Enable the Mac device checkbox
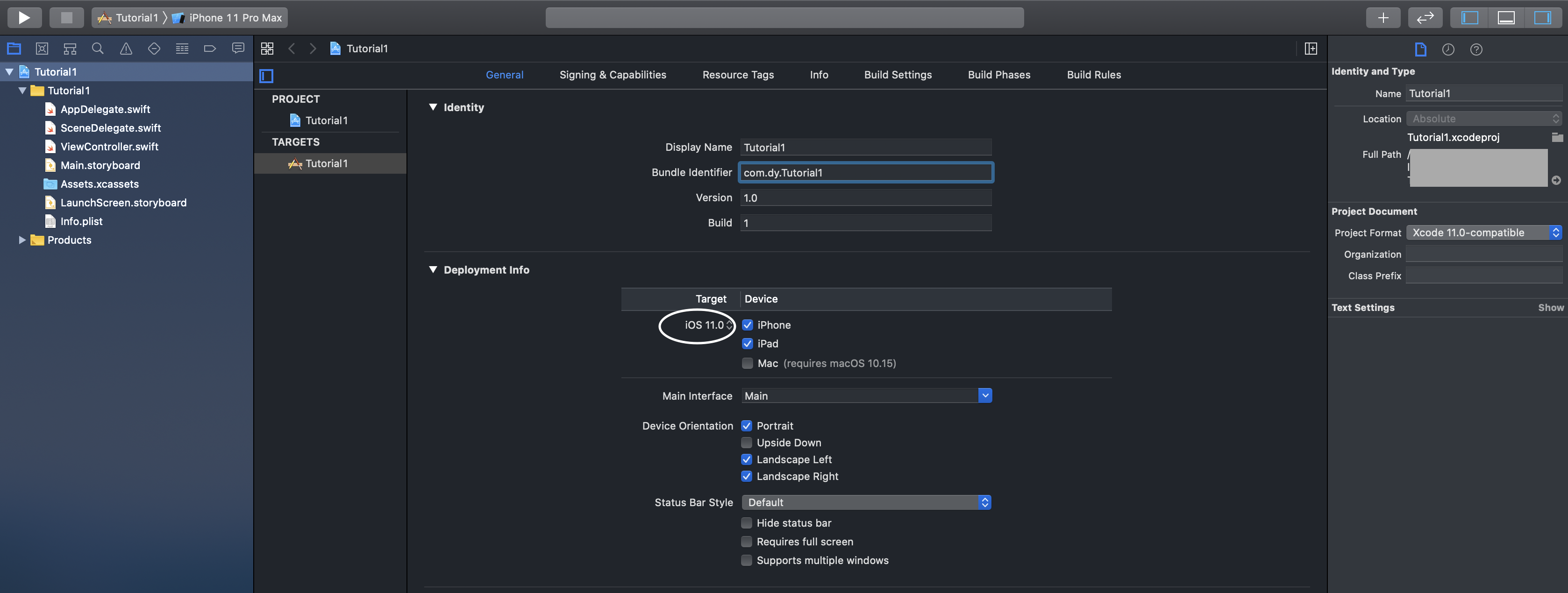Screen dimensions: 1568x593 [x=748, y=363]
